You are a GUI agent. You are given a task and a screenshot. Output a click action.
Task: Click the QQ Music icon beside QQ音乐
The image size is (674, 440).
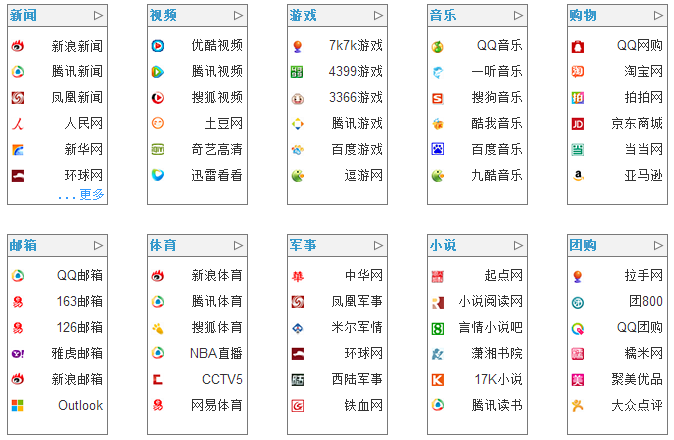pos(438,46)
